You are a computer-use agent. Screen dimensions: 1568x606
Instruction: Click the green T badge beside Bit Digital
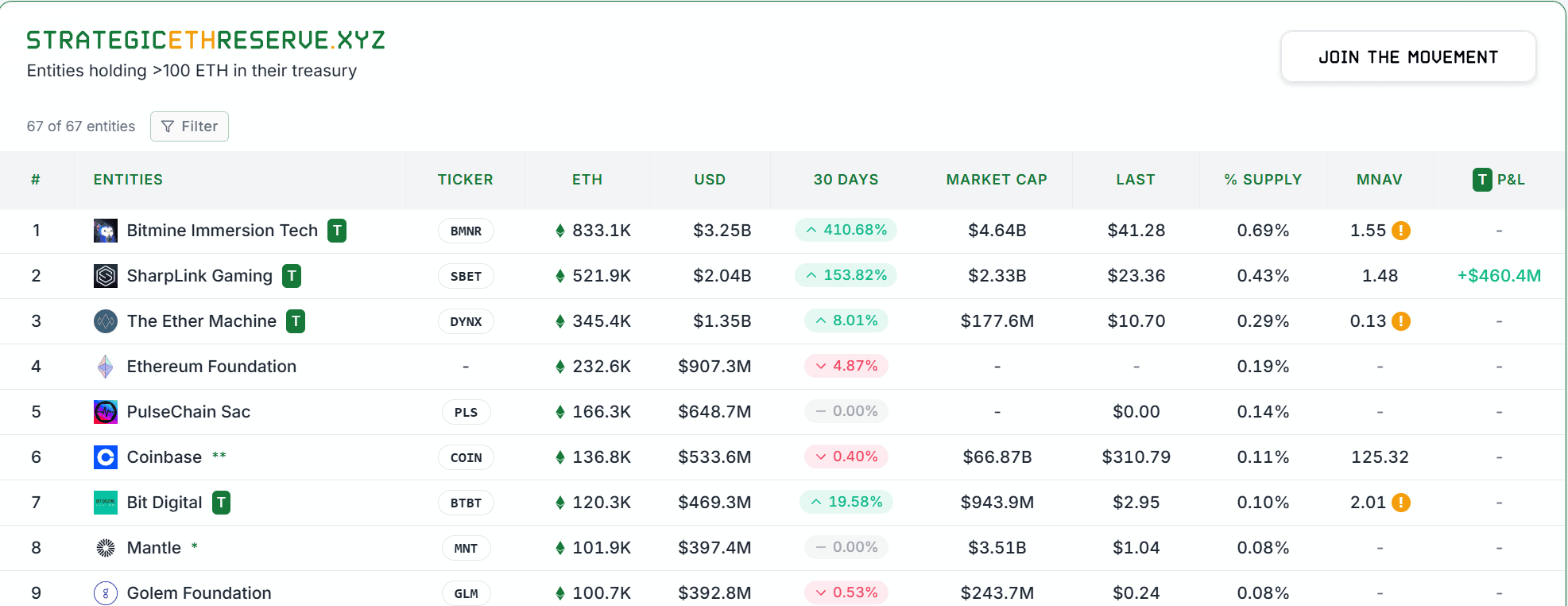(x=222, y=503)
